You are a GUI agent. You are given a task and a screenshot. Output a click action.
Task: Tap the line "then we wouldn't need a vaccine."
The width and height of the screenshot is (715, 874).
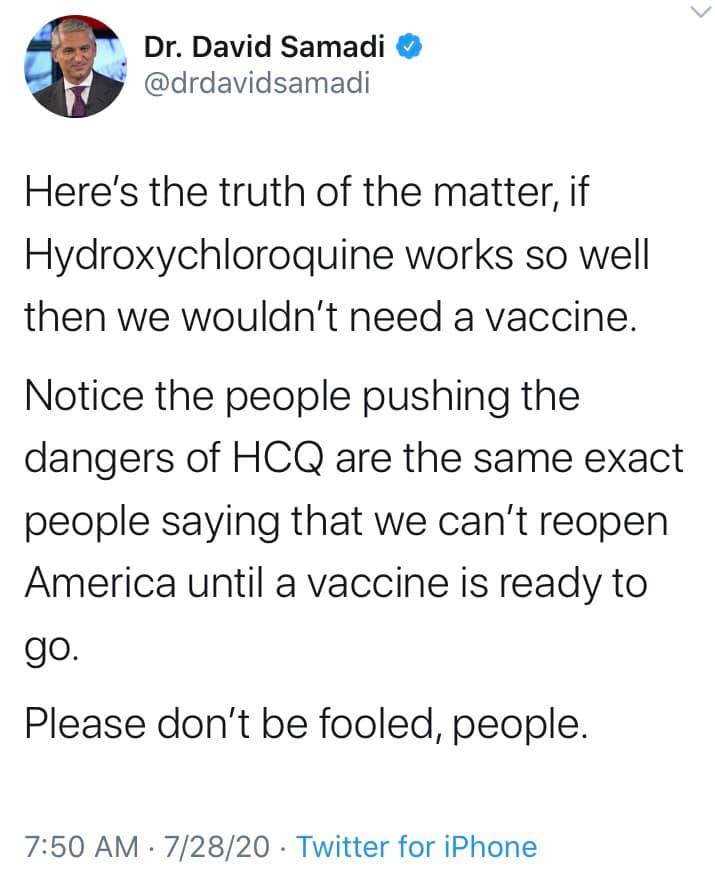click(330, 317)
